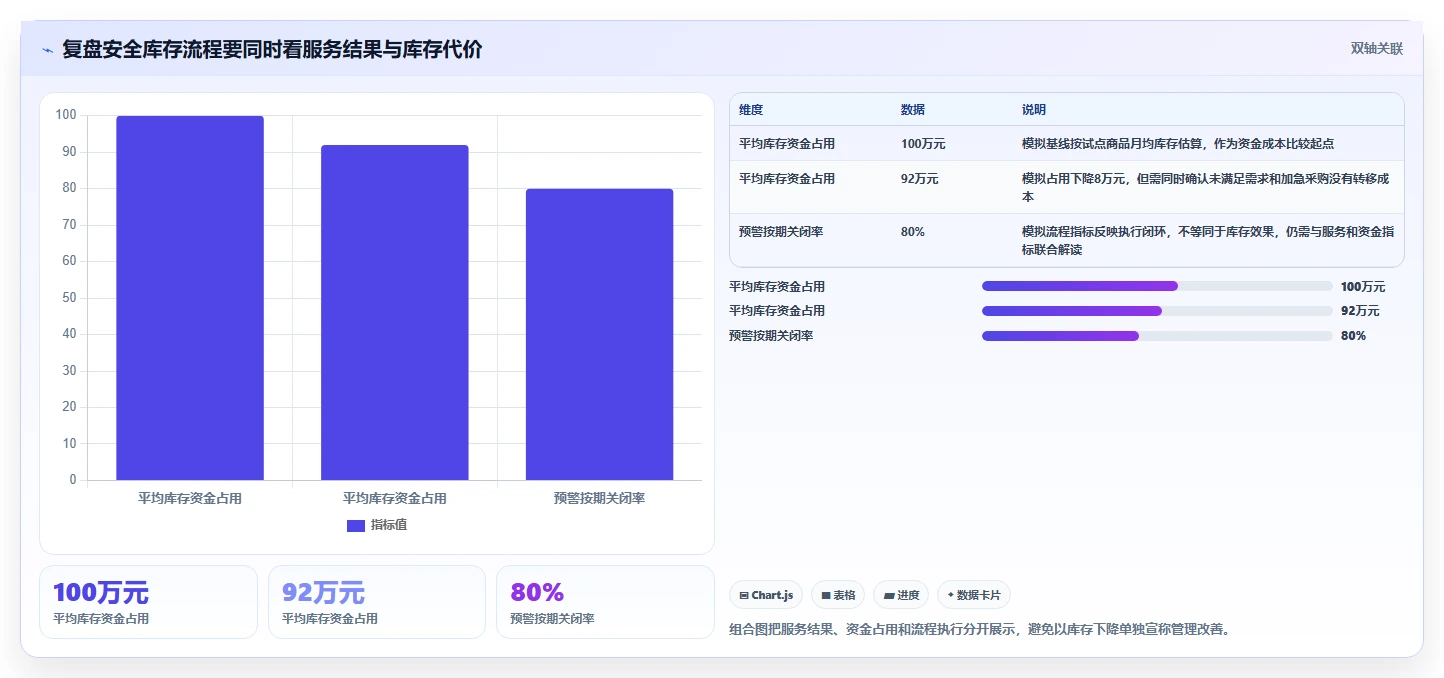
Task: Click the description starting 模拟占用下降8万元
Action: (x=1206, y=187)
